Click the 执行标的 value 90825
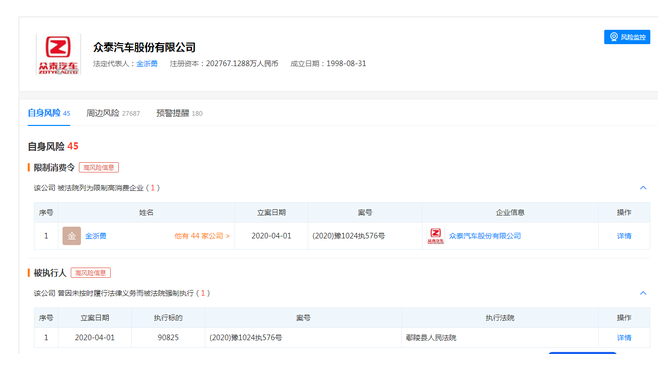This screenshot has height=391, width=670. coord(168,338)
